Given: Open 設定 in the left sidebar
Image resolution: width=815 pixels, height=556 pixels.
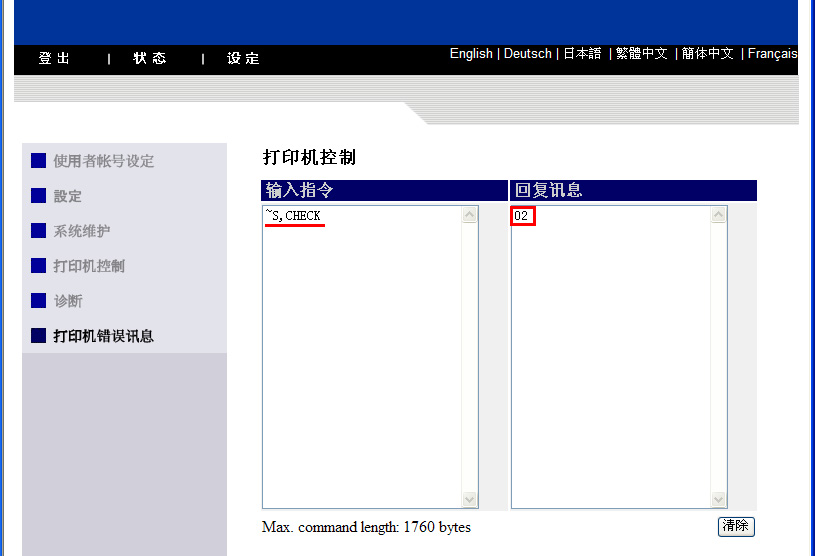Looking at the screenshot, I should point(68,196).
